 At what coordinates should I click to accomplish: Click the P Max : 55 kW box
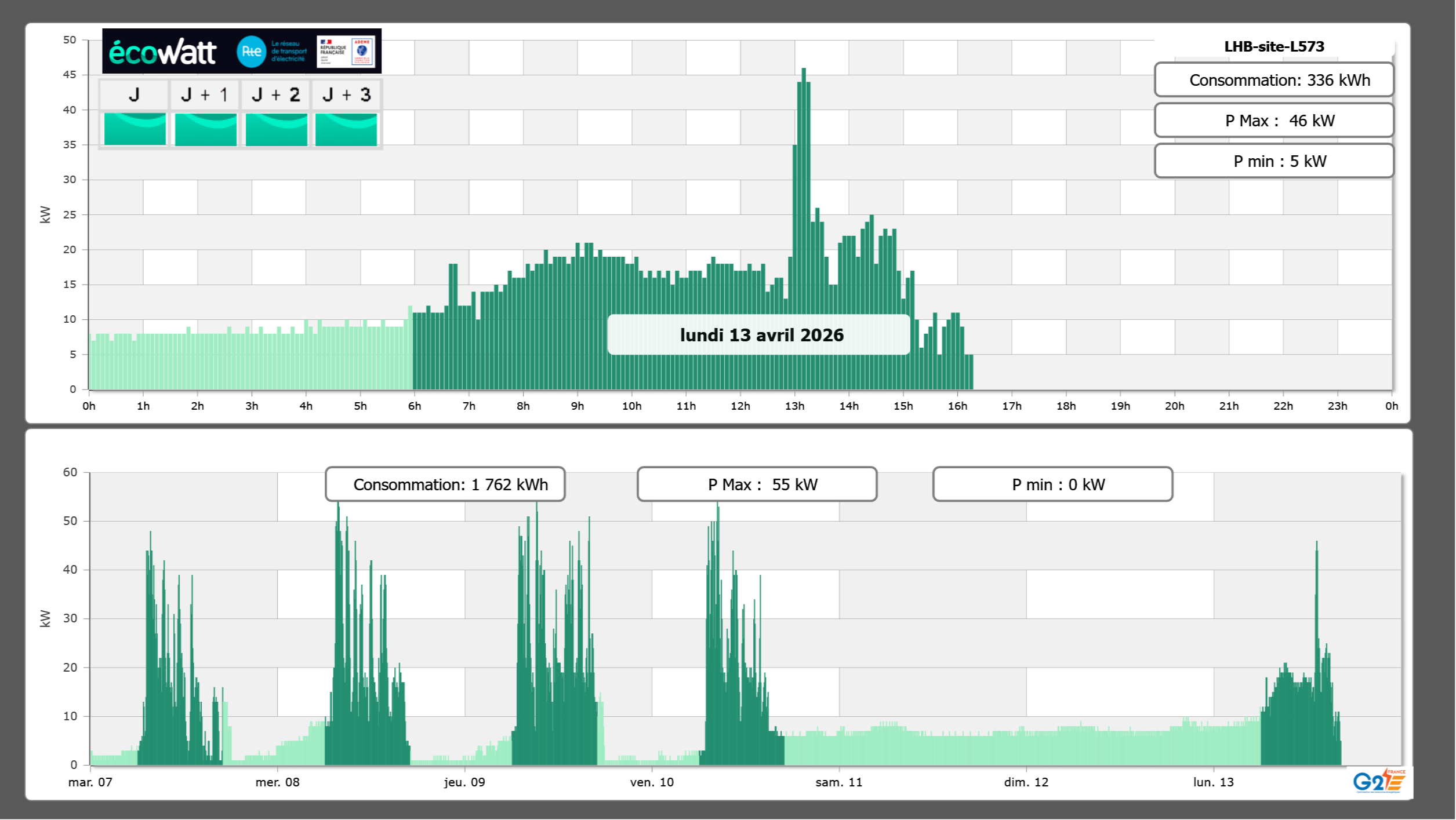[757, 484]
